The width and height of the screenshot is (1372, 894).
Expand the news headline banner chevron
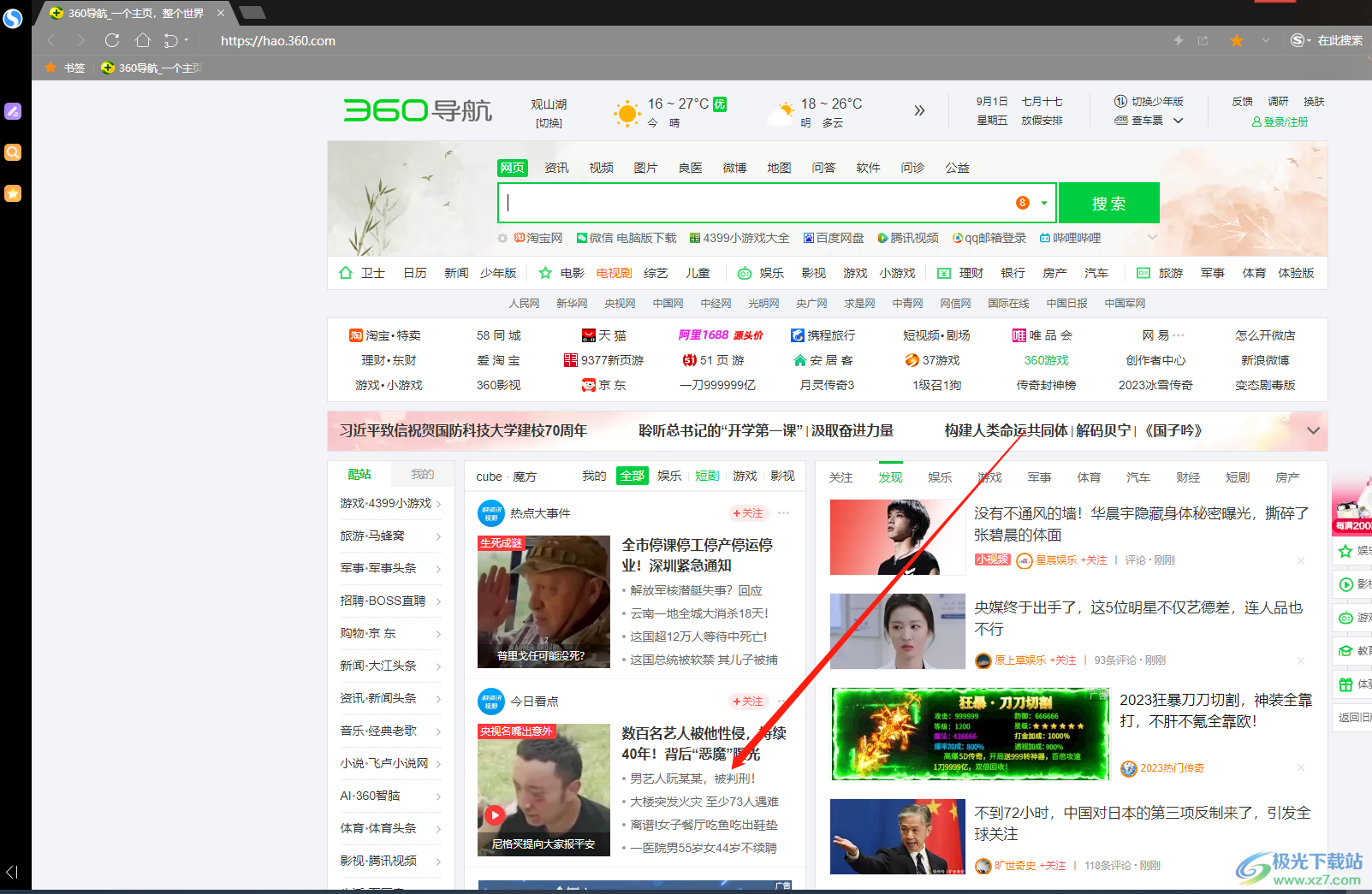1313,431
